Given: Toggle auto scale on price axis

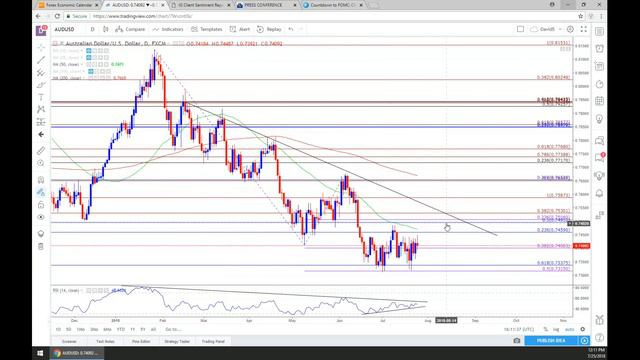Looking at the screenshot, I should pos(569,329).
